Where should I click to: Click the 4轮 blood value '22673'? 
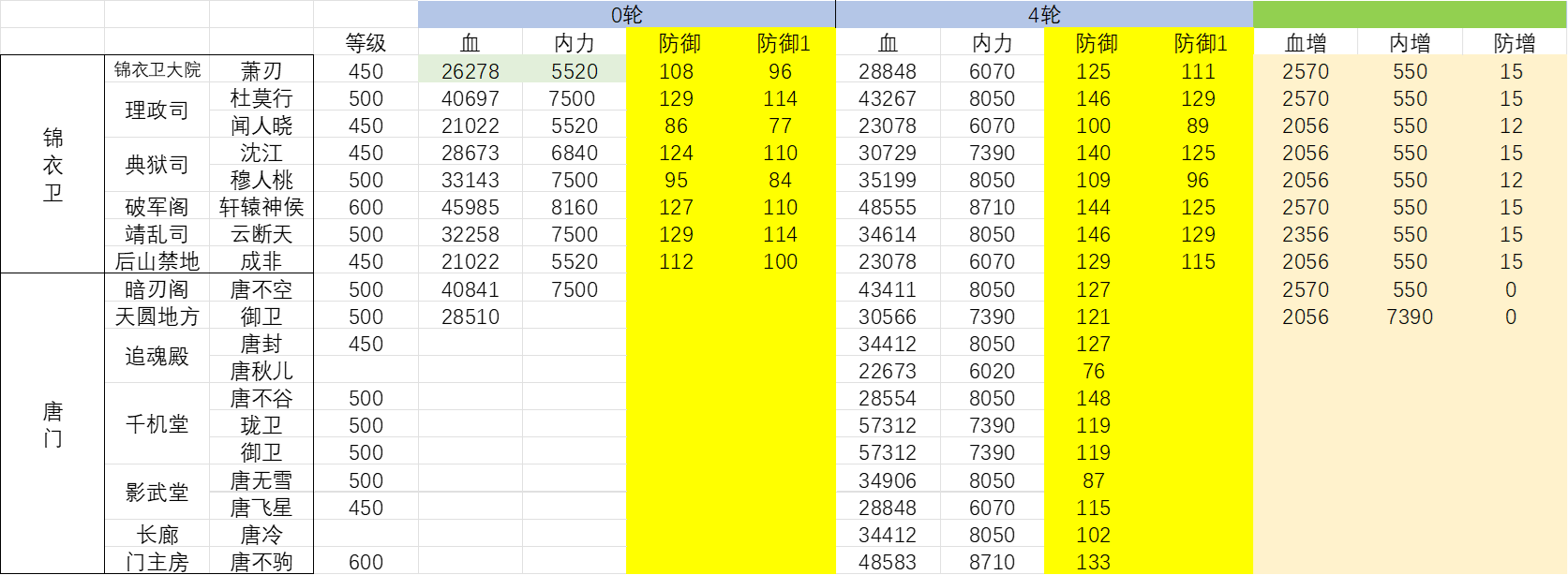888,371
